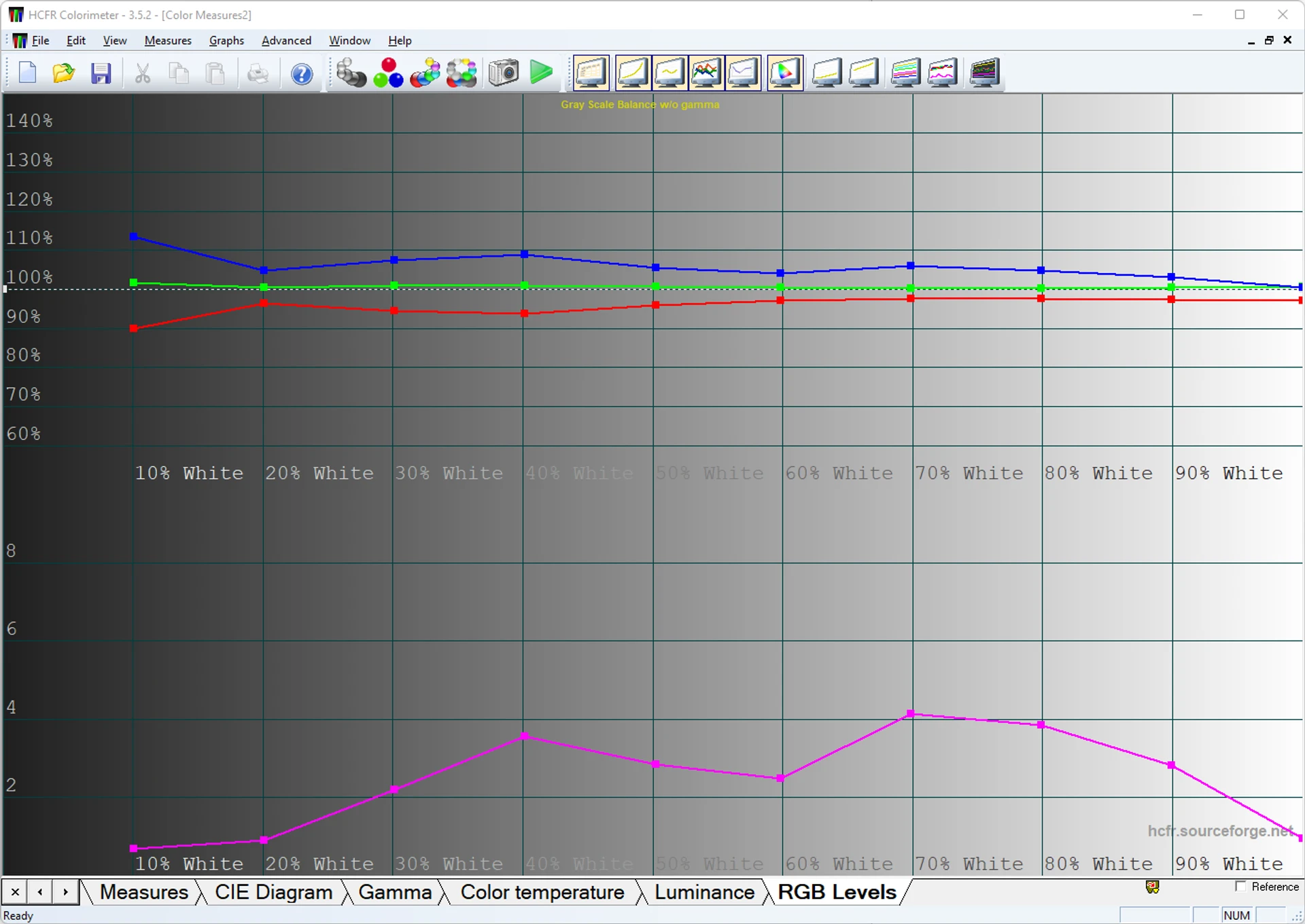
Task: Open the Measures menu
Action: click(168, 41)
